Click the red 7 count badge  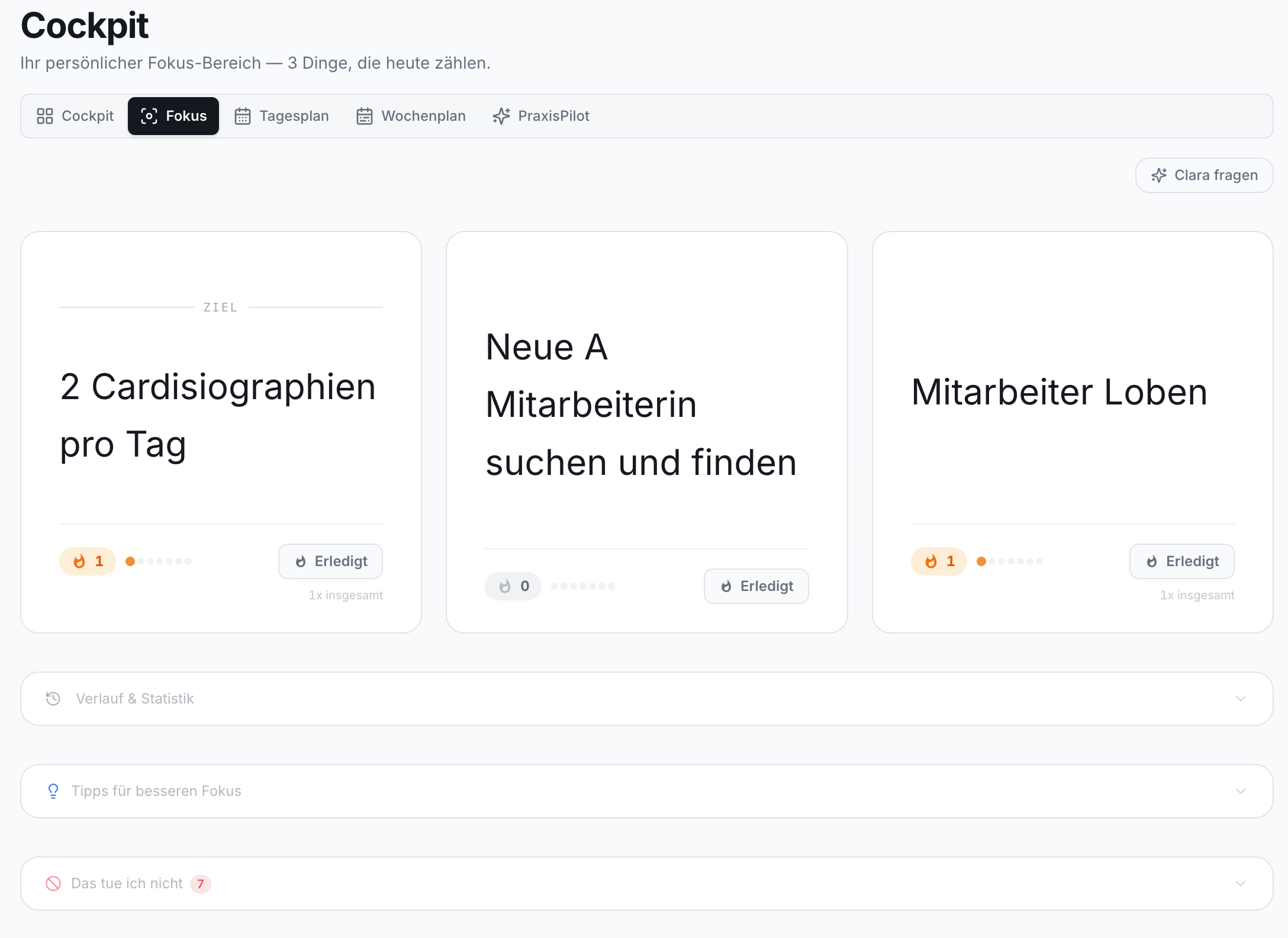tap(201, 884)
